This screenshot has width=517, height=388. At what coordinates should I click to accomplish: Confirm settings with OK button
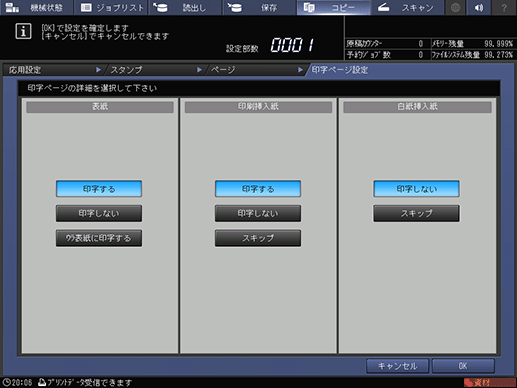point(463,366)
